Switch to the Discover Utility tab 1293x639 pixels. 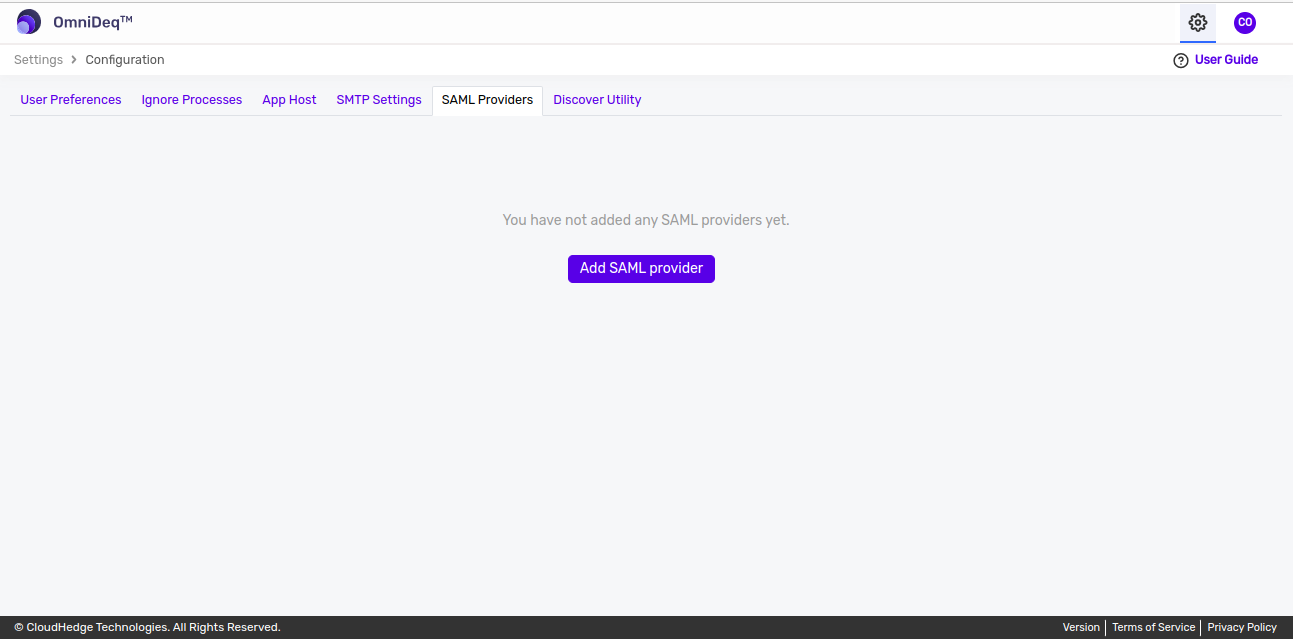click(597, 100)
